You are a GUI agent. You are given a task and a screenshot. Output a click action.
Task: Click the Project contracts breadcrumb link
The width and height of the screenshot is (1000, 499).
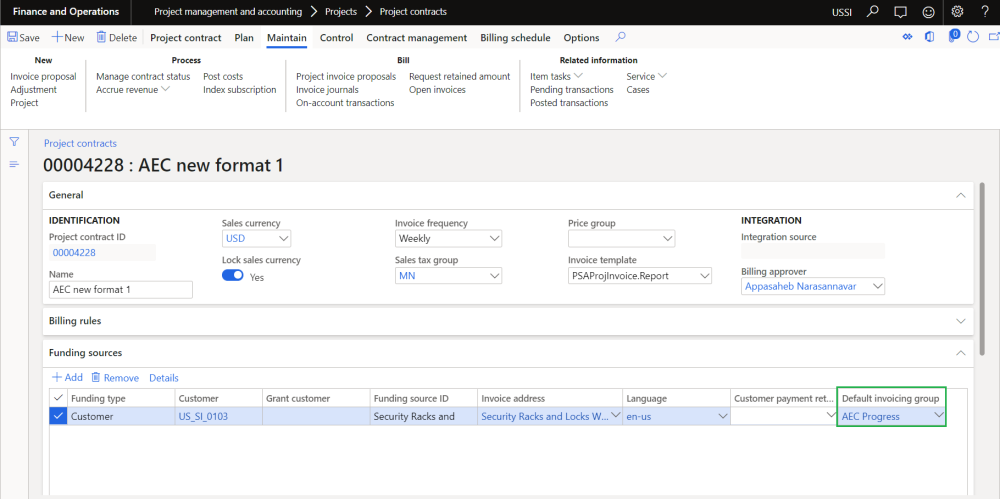click(80, 143)
